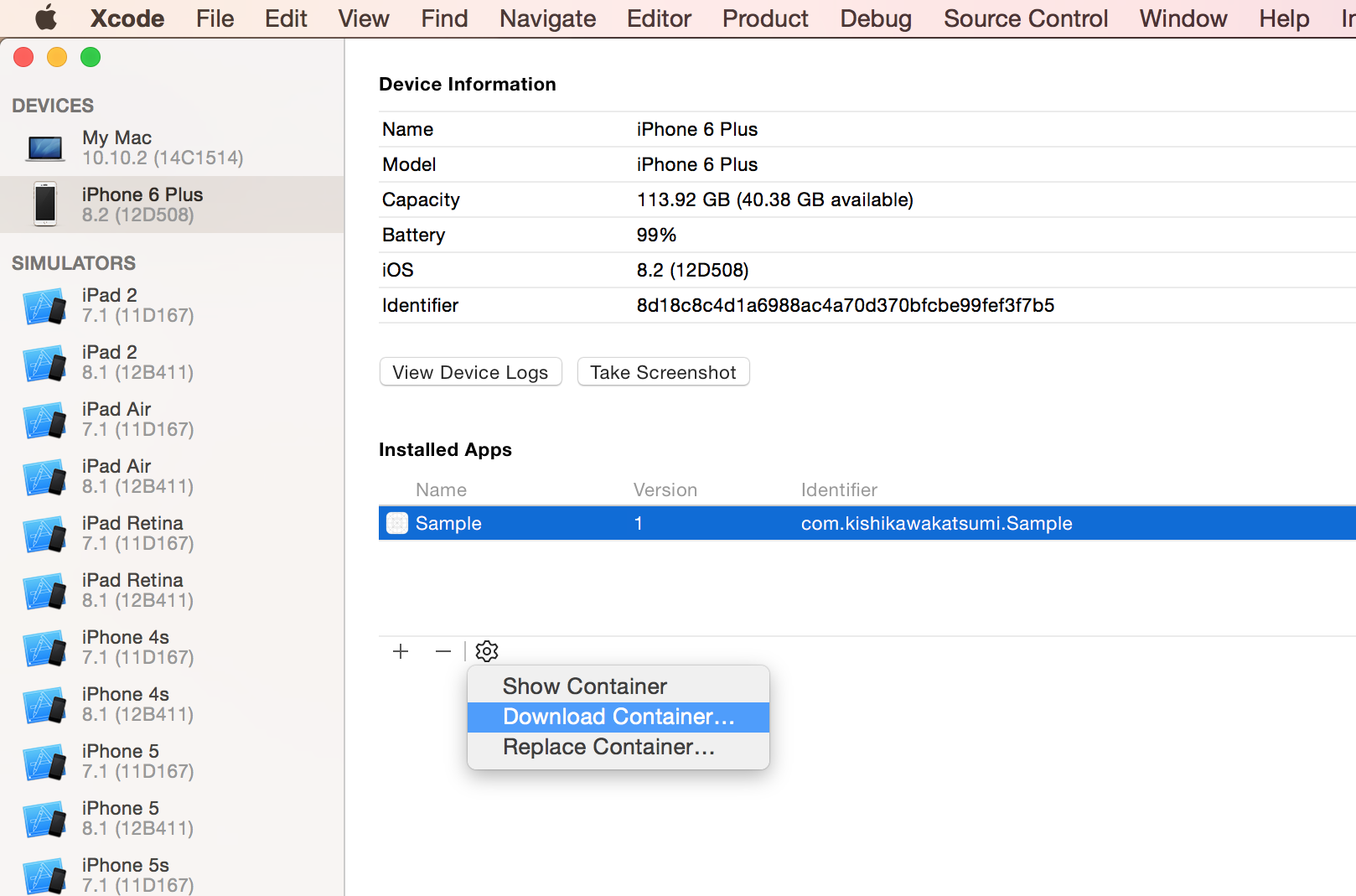The width and height of the screenshot is (1356, 896).
Task: Click the Version column header
Action: point(665,489)
